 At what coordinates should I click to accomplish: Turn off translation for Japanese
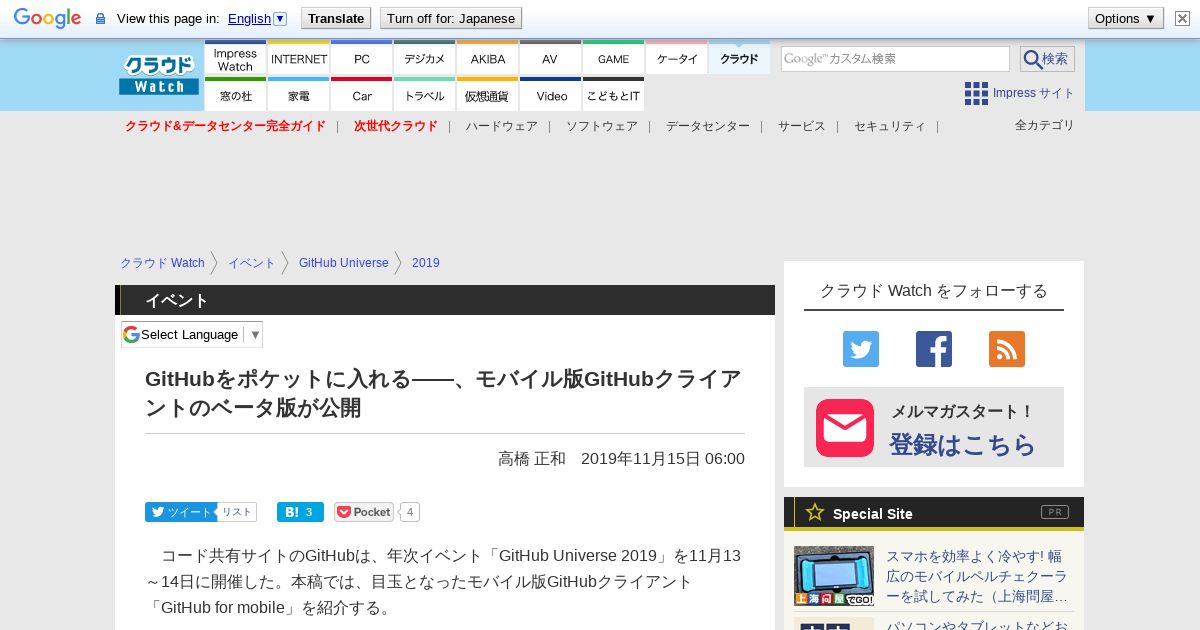coord(451,18)
